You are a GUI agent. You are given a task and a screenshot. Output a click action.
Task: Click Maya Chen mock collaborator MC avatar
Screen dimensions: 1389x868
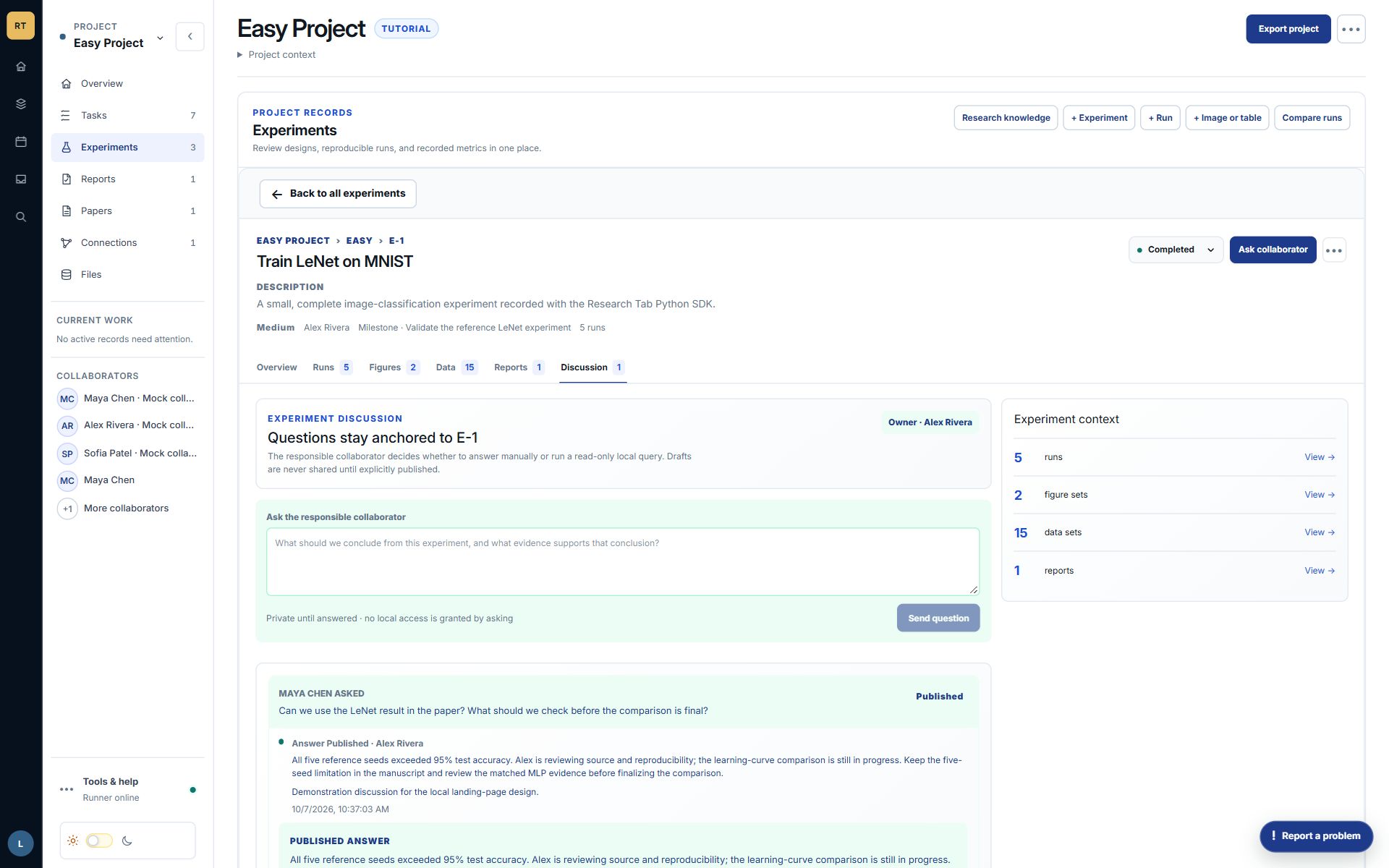tap(67, 399)
